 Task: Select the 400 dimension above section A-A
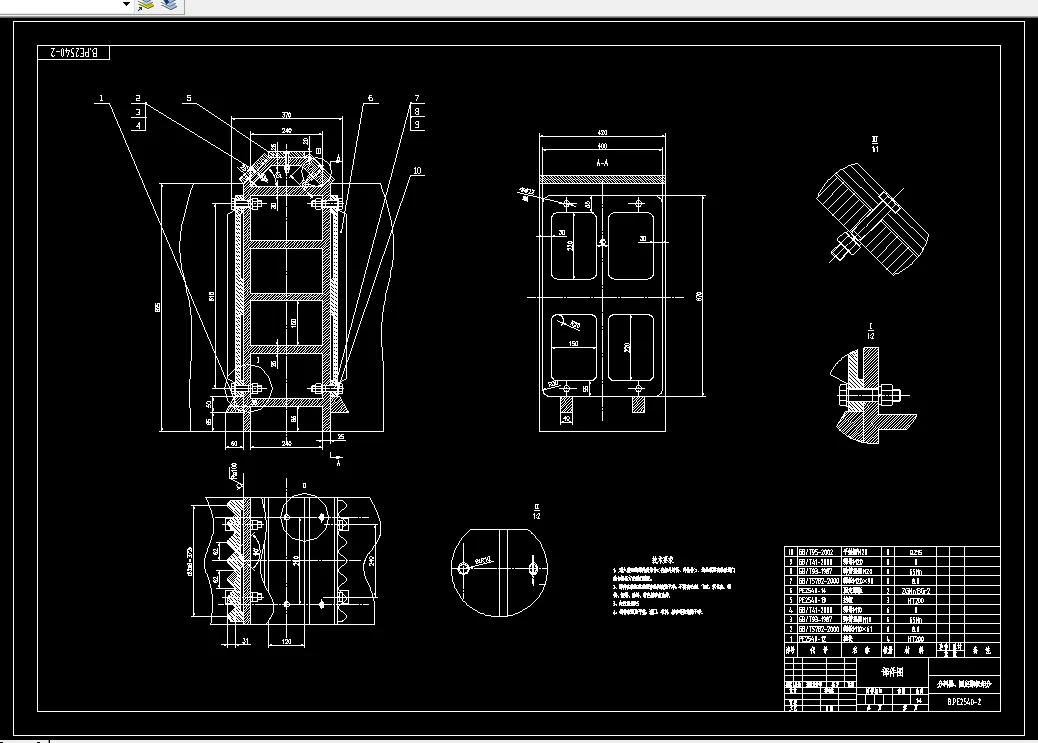[x=602, y=146]
